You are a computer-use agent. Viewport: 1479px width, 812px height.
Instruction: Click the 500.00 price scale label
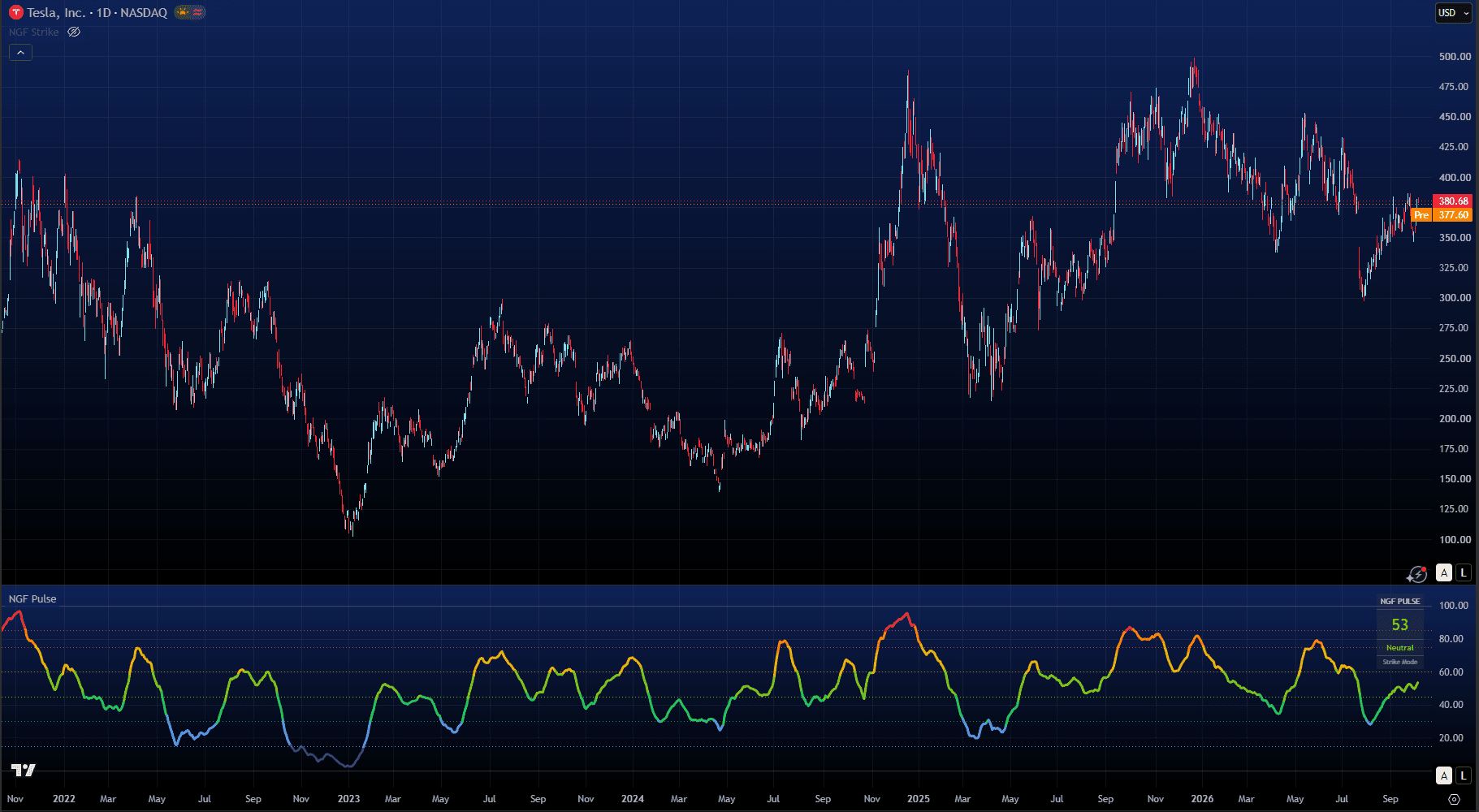[x=1455, y=57]
